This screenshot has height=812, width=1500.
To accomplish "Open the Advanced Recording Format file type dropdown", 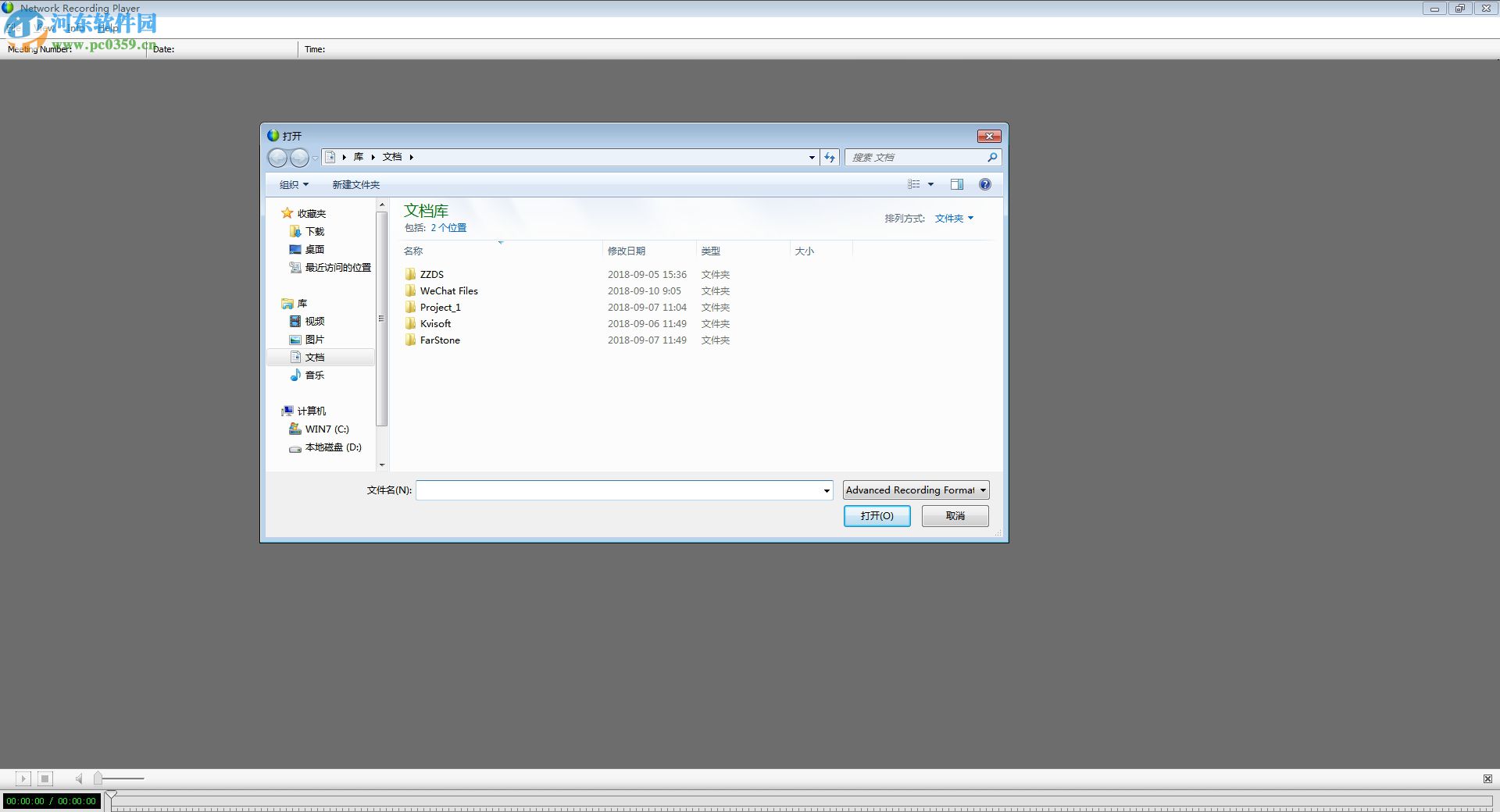I will click(915, 490).
